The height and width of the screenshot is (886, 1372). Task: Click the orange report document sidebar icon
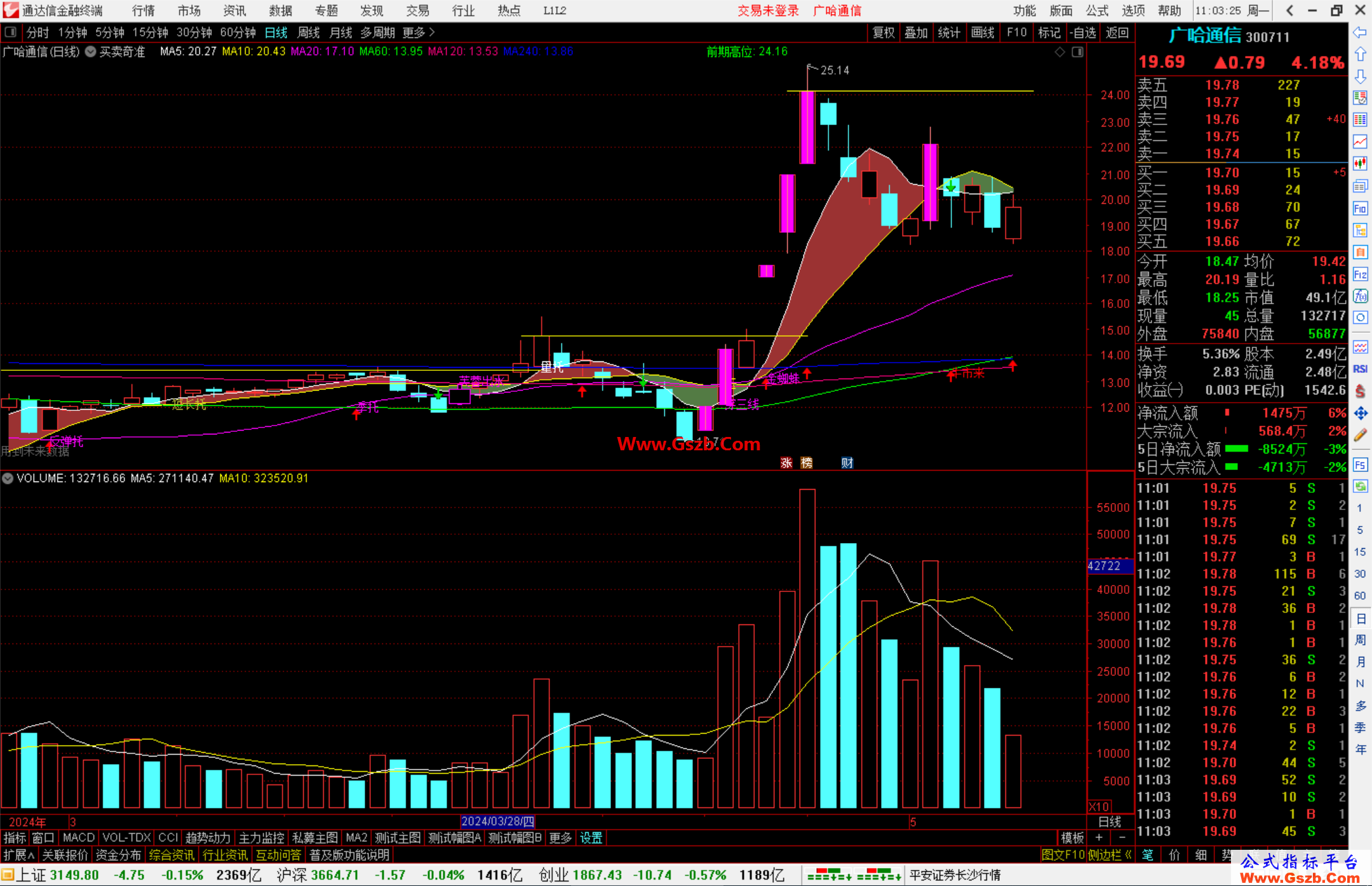[x=1360, y=252]
